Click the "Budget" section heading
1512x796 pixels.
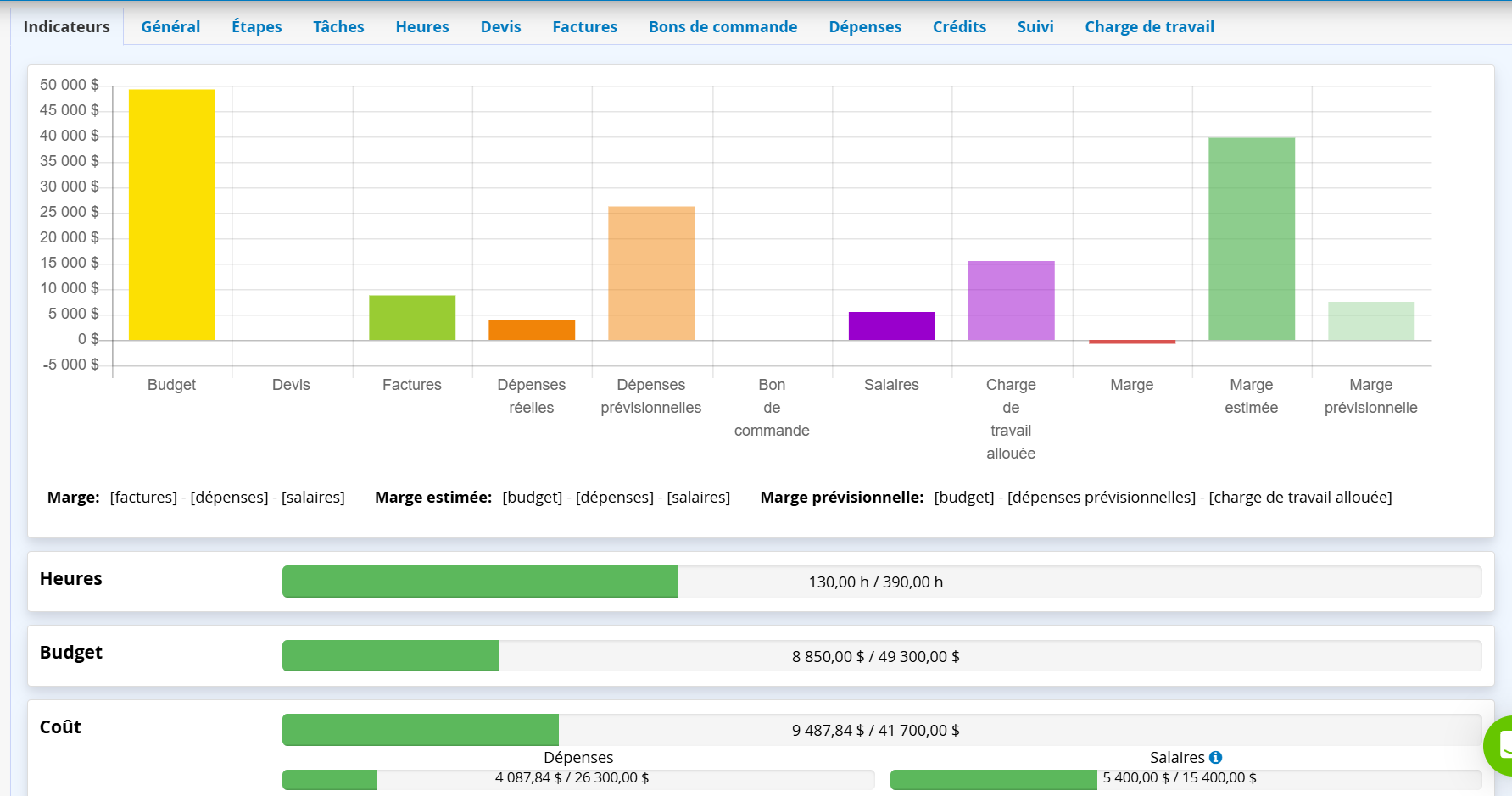[71, 653]
